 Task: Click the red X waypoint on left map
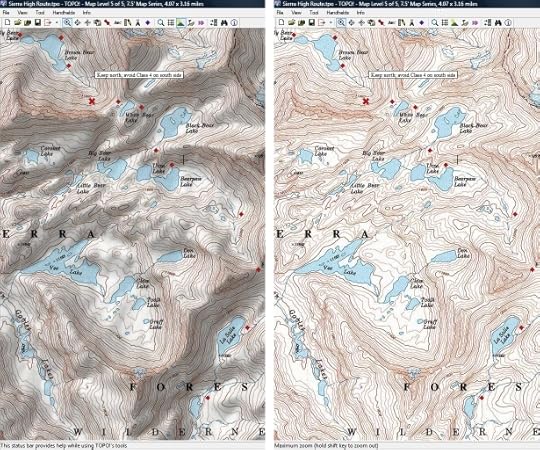[x=92, y=101]
